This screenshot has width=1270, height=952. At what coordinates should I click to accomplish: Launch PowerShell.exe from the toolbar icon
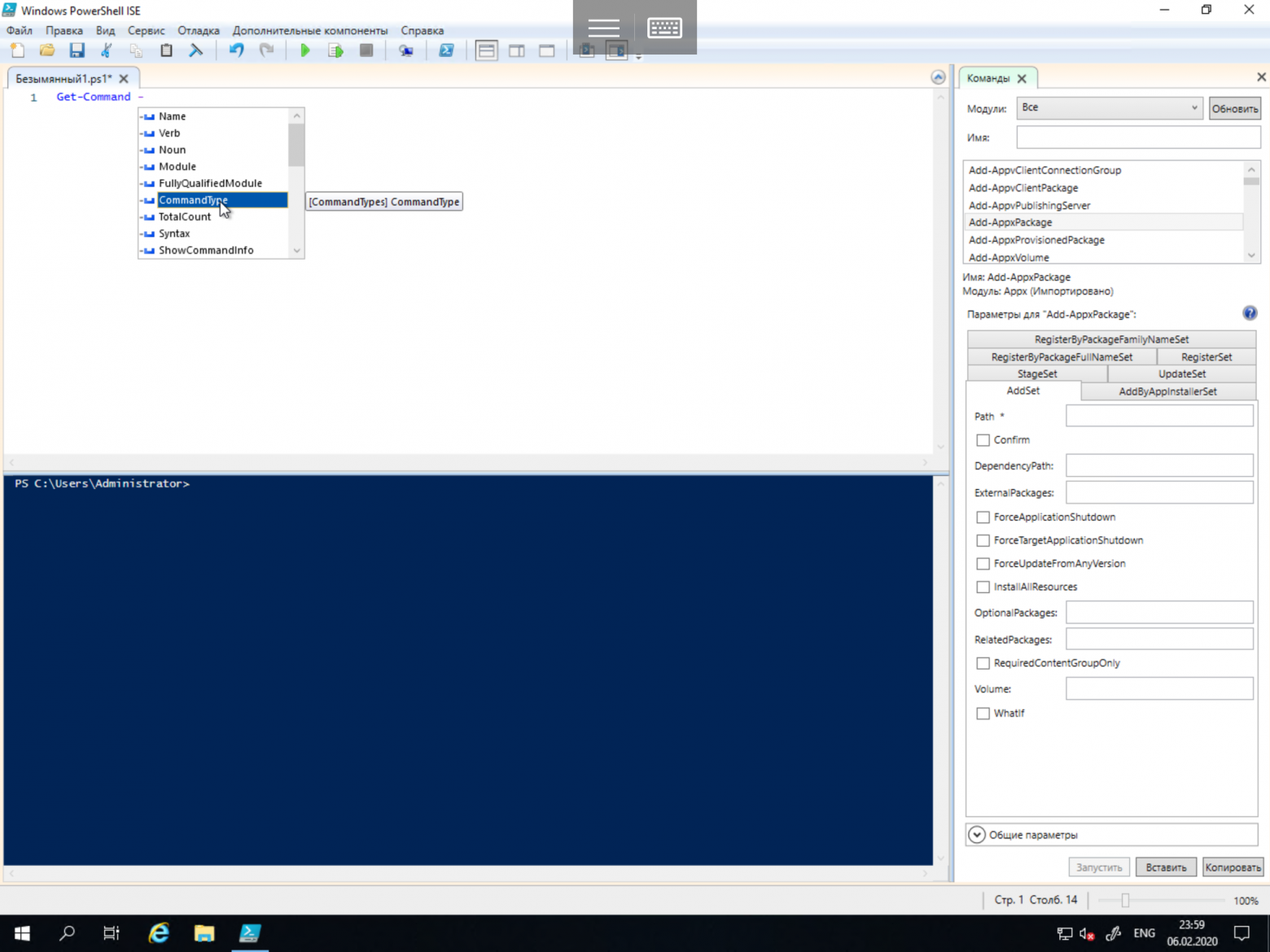446,50
